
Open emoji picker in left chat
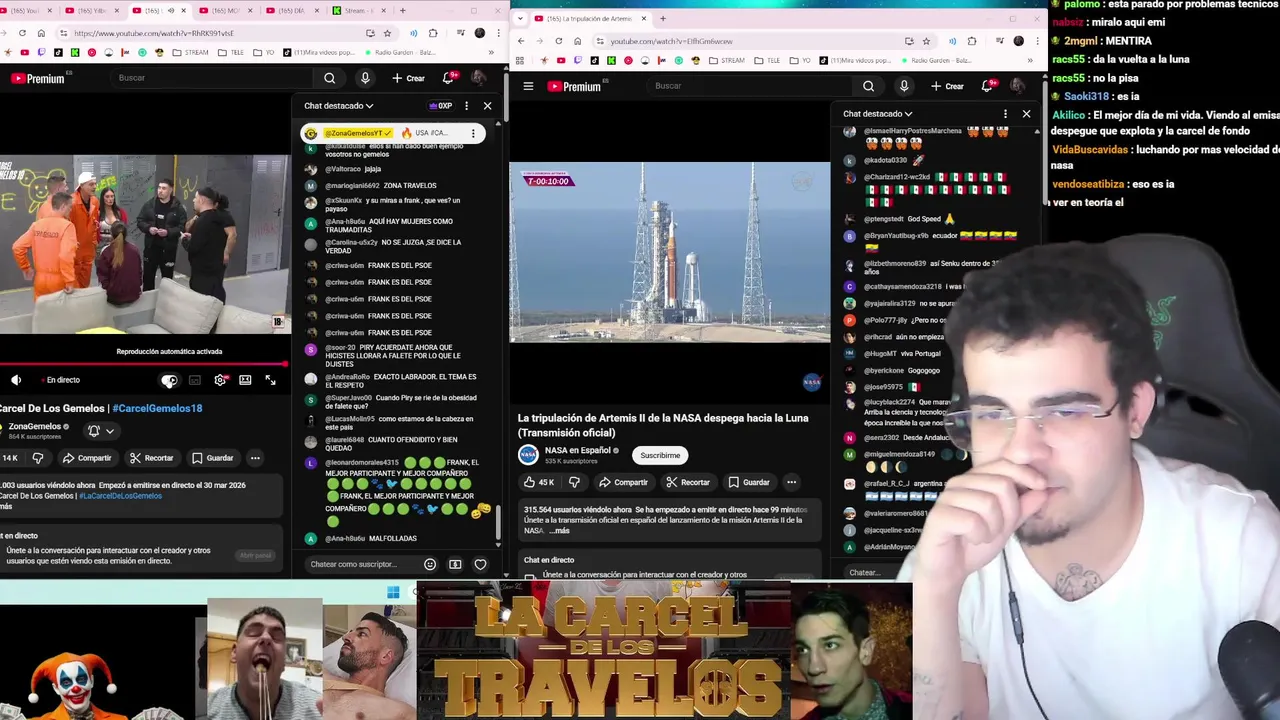point(430,564)
